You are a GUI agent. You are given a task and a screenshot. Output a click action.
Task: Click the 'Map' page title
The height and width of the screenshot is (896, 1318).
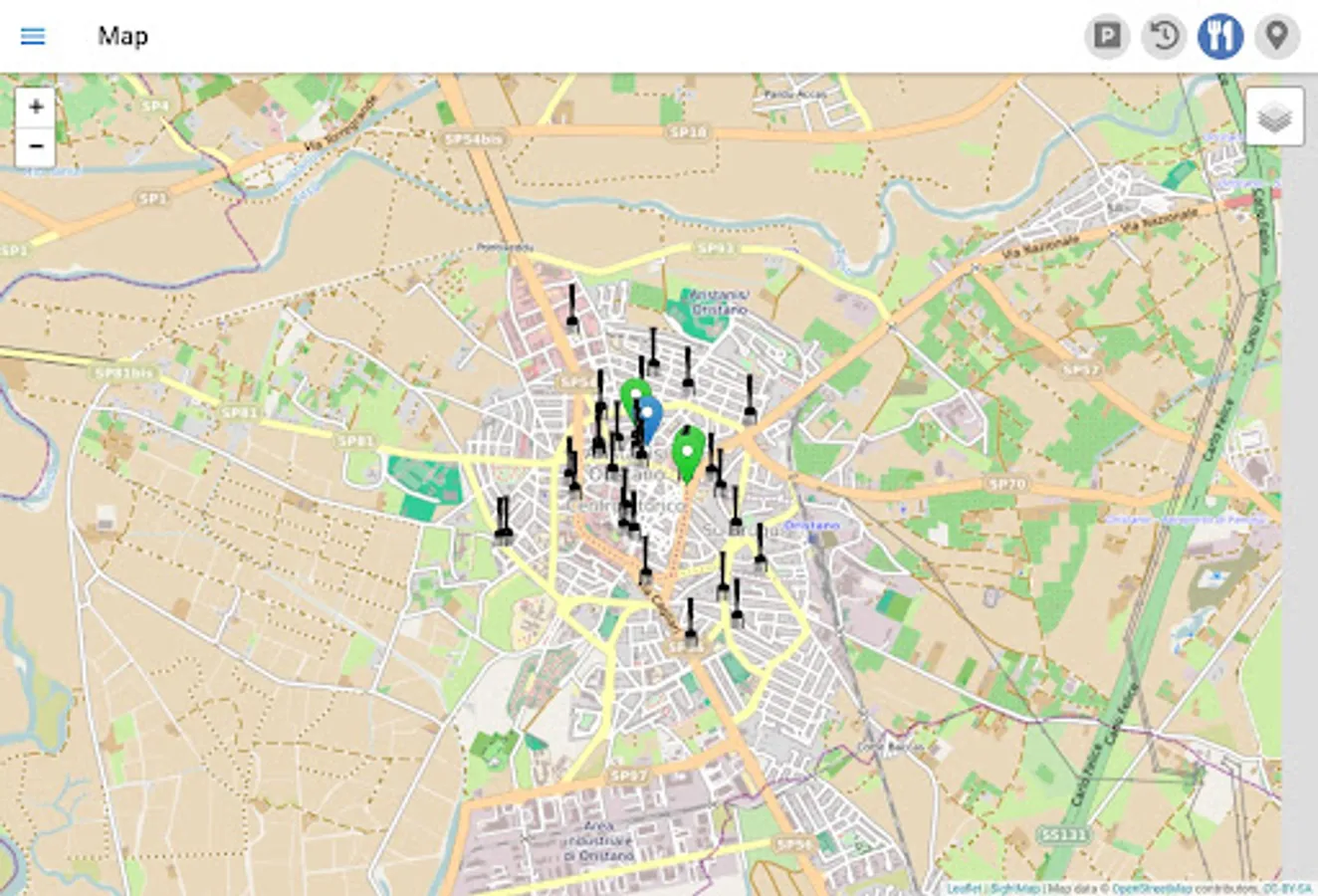click(123, 36)
